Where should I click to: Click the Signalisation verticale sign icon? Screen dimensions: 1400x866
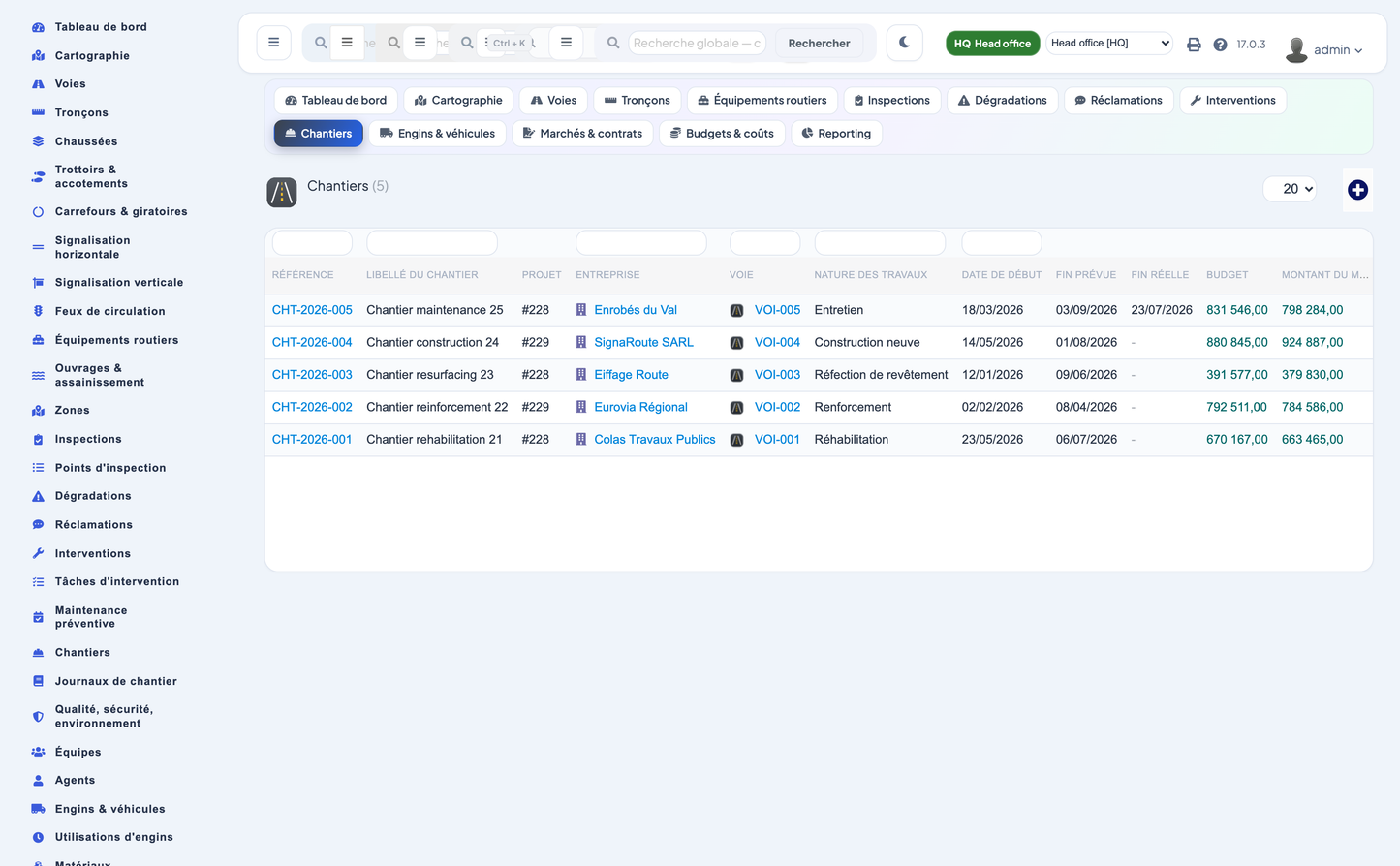(38, 283)
